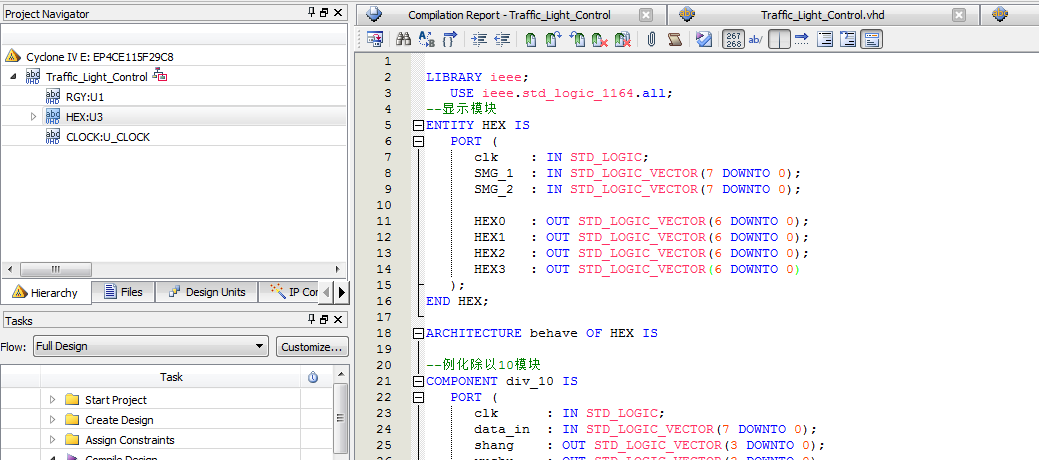Pin the Project Navigator panel
Viewport: 1039px width, 460px height.
click(312, 13)
